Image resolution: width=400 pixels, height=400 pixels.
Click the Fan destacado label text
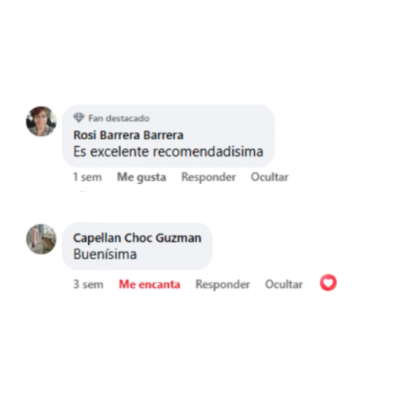click(119, 118)
